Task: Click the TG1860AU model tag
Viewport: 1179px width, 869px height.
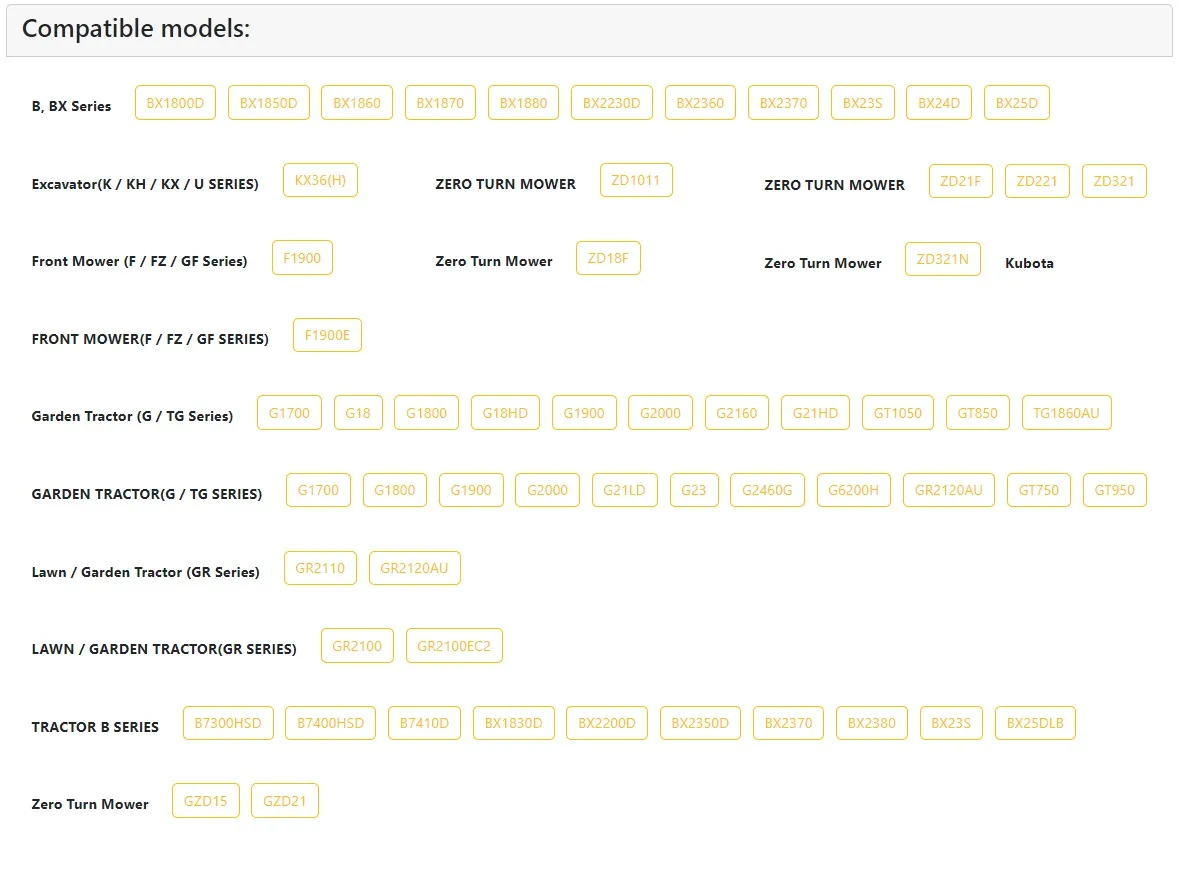Action: click(x=1066, y=413)
